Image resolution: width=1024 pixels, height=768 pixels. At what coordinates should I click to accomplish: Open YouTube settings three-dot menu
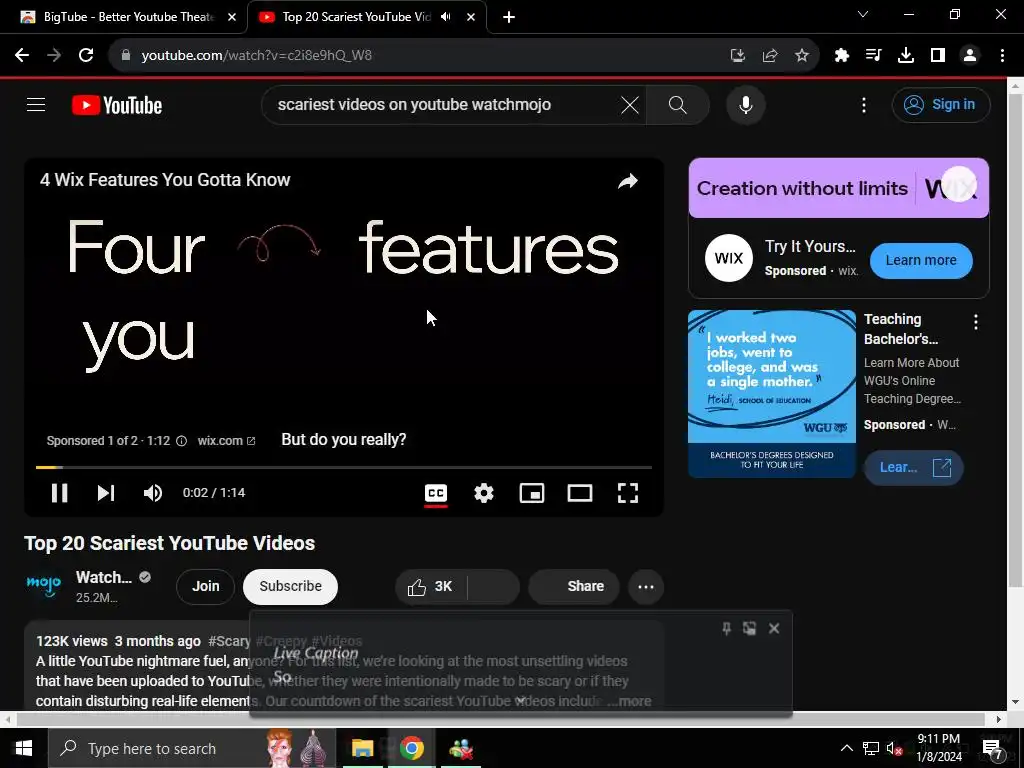(864, 105)
